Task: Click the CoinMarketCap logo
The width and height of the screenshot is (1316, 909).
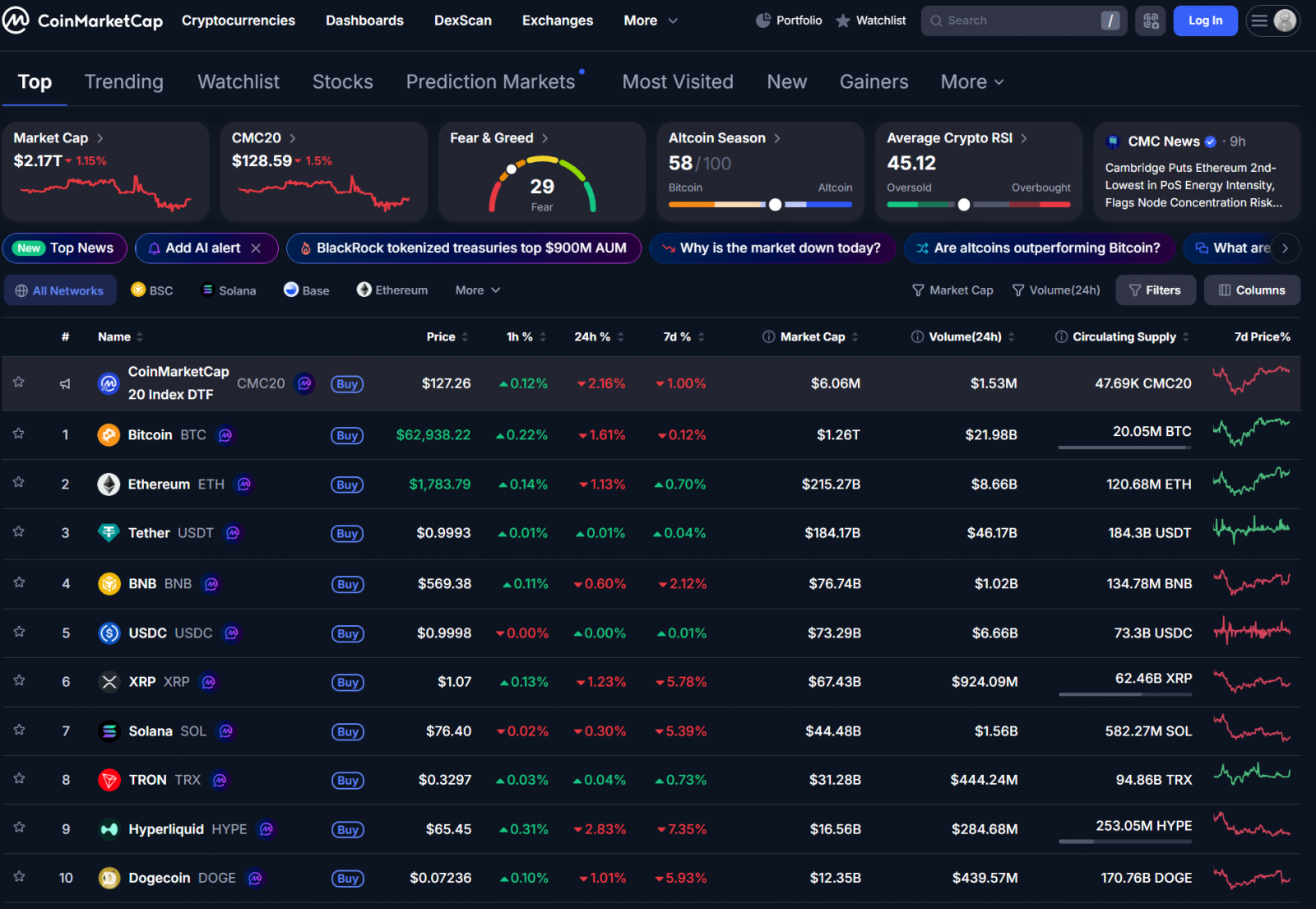Action: click(x=82, y=21)
